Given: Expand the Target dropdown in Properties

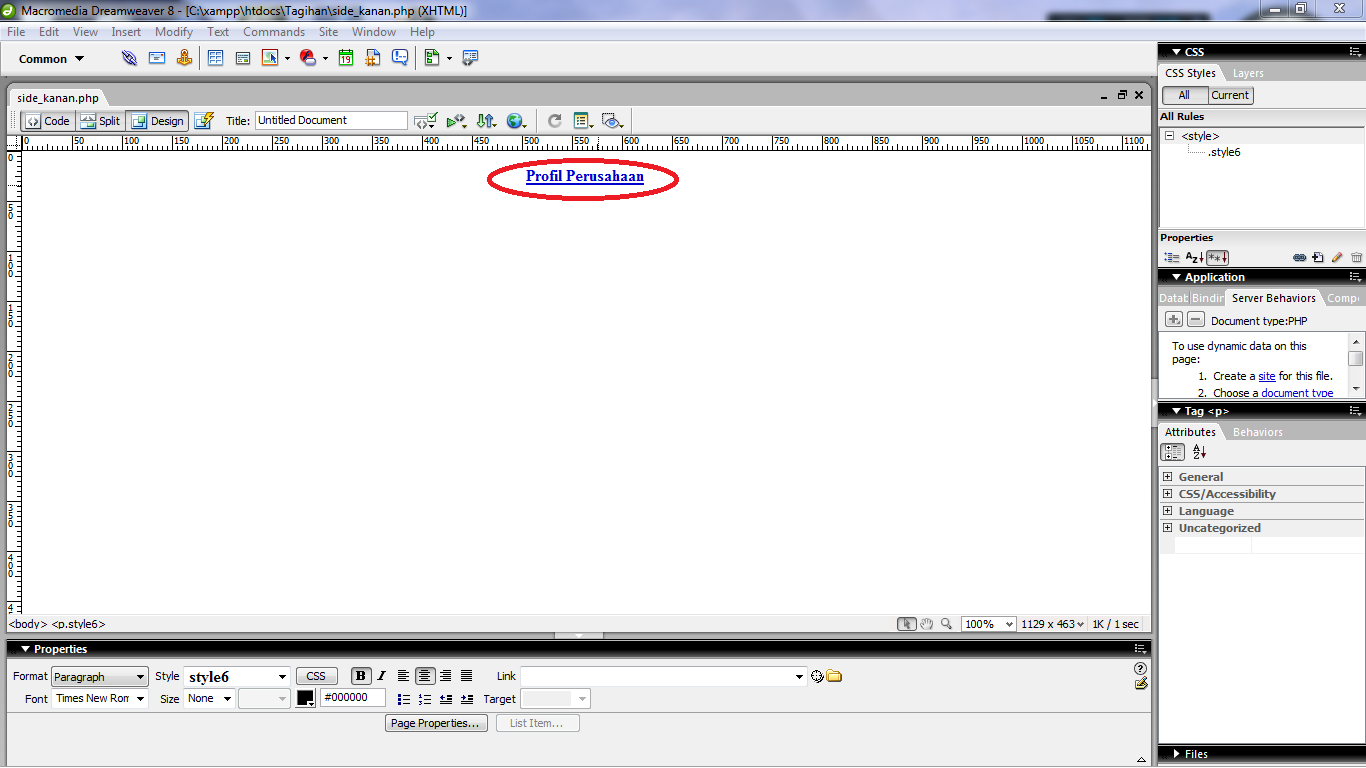Looking at the screenshot, I should click(x=580, y=698).
